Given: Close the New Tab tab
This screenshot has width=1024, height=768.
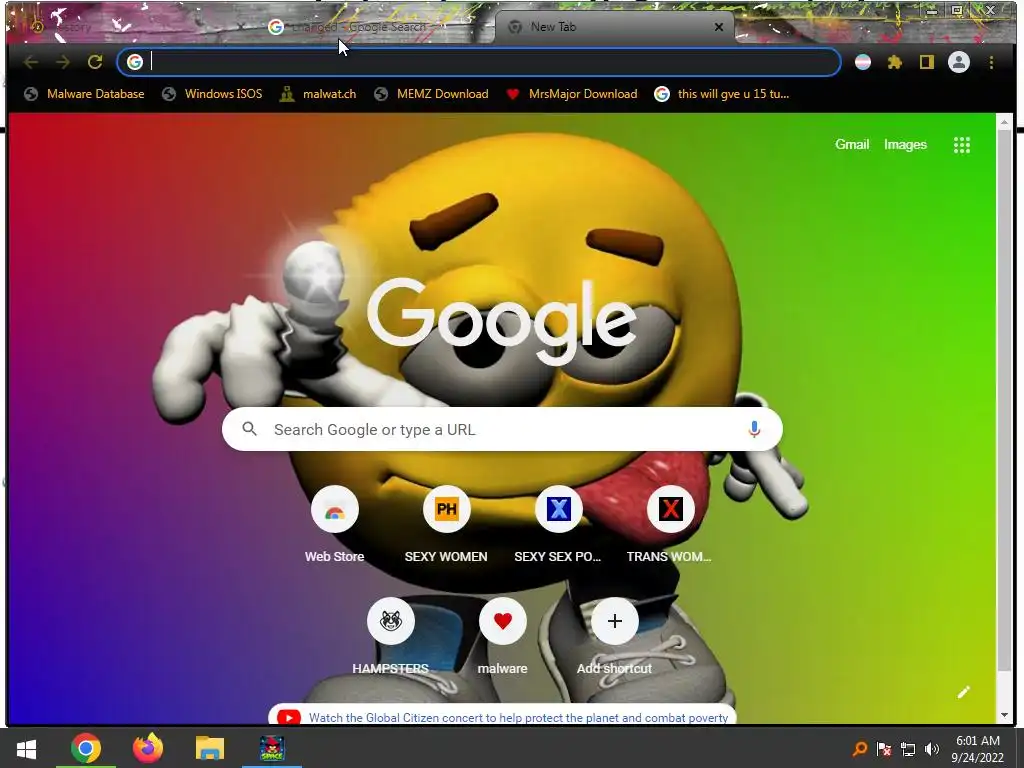Looking at the screenshot, I should [719, 27].
